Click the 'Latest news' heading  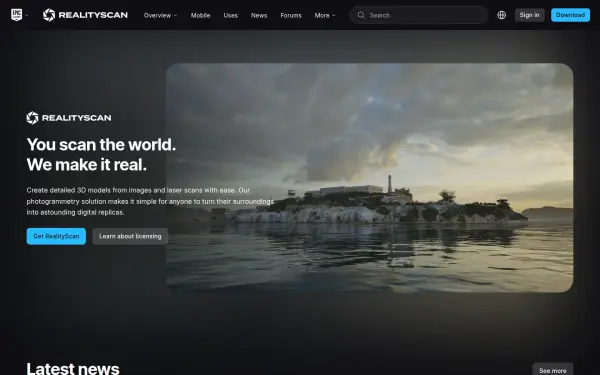pyautogui.click(x=73, y=368)
